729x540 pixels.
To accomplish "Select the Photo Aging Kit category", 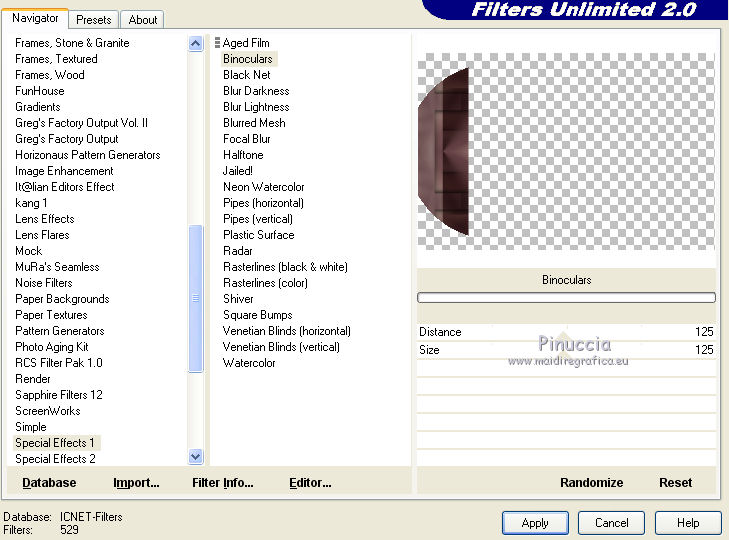I will (52, 347).
